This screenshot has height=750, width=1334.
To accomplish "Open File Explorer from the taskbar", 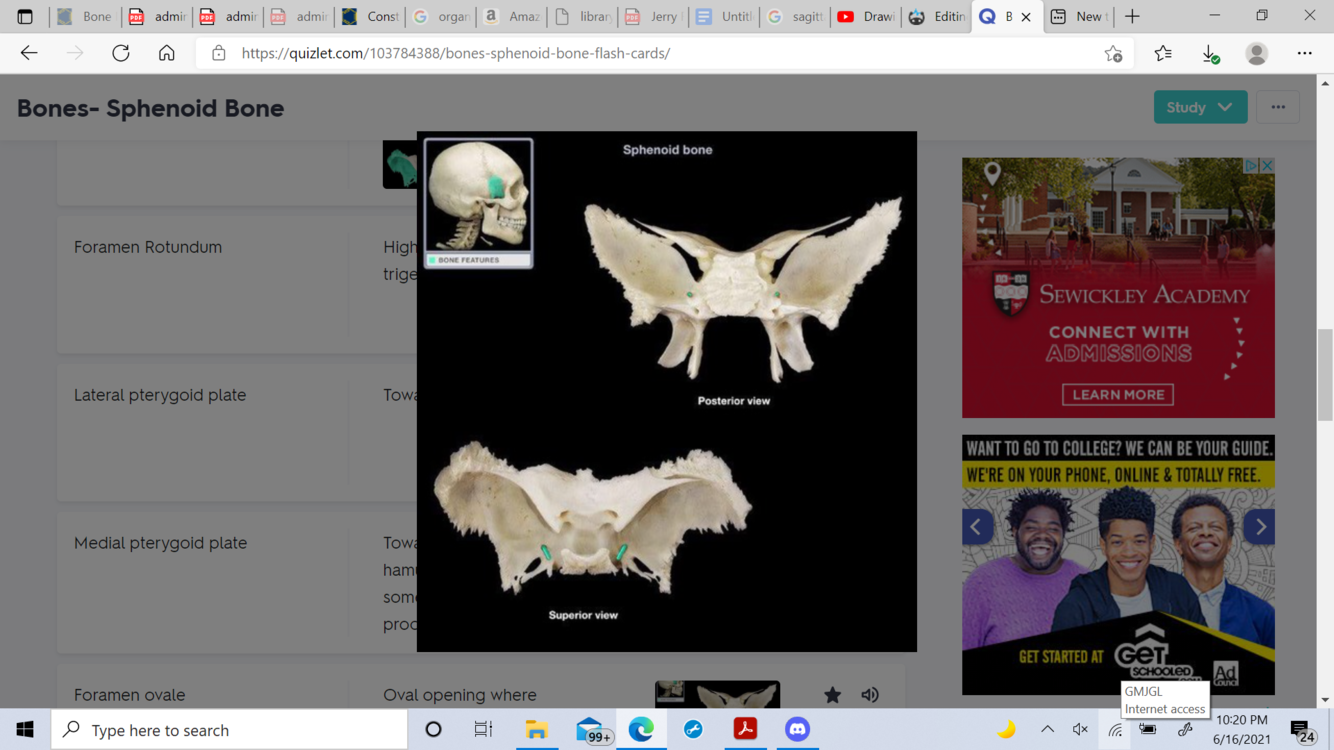I will click(537, 730).
